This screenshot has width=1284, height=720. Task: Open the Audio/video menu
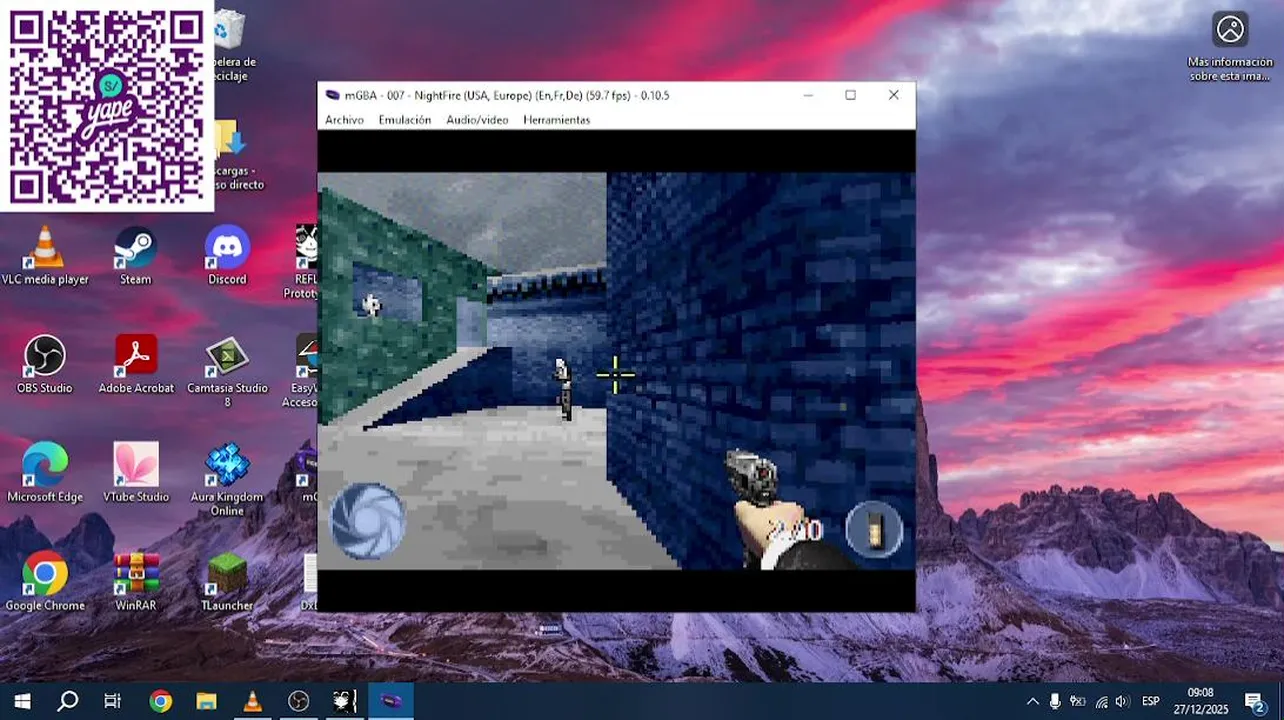point(477,119)
